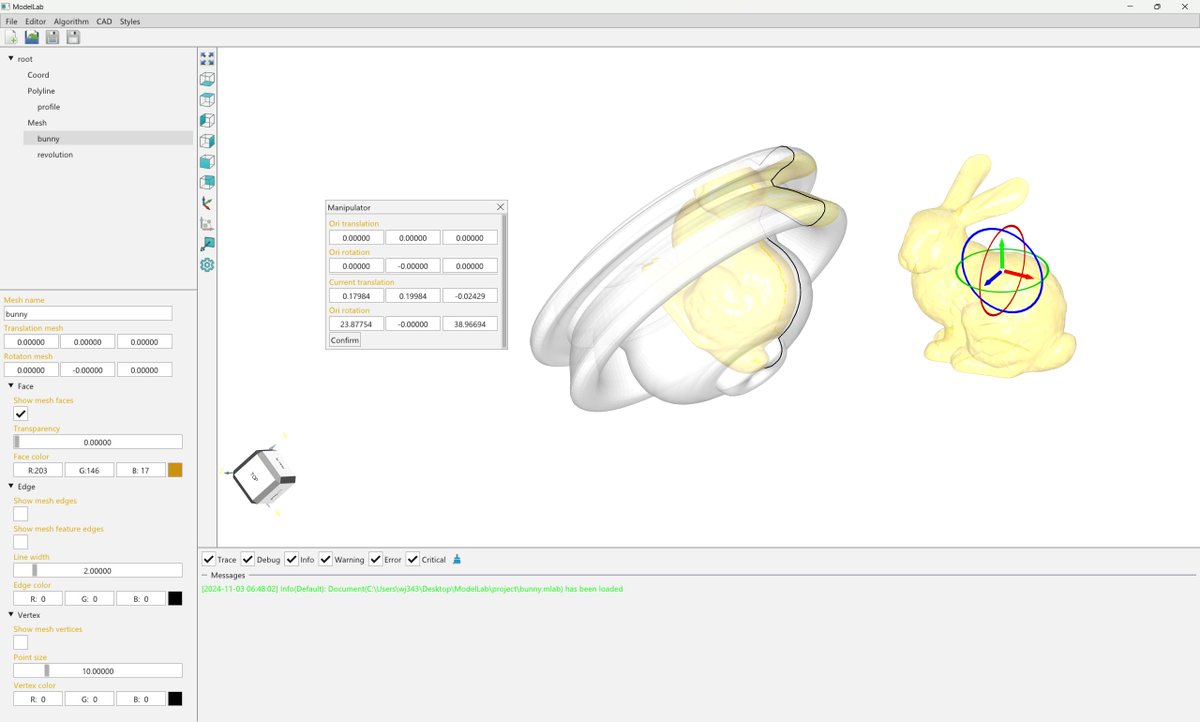Image resolution: width=1200 pixels, height=722 pixels.
Task: Select the cube view with front face highlighted
Action: click(x=207, y=161)
